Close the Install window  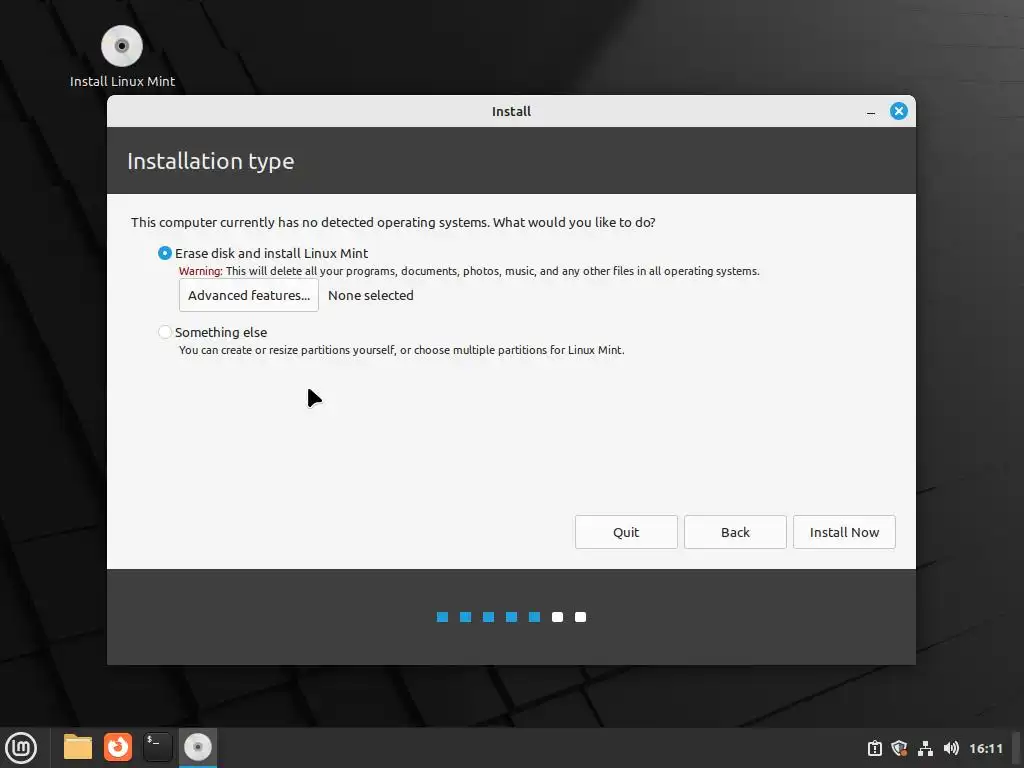coord(899,111)
